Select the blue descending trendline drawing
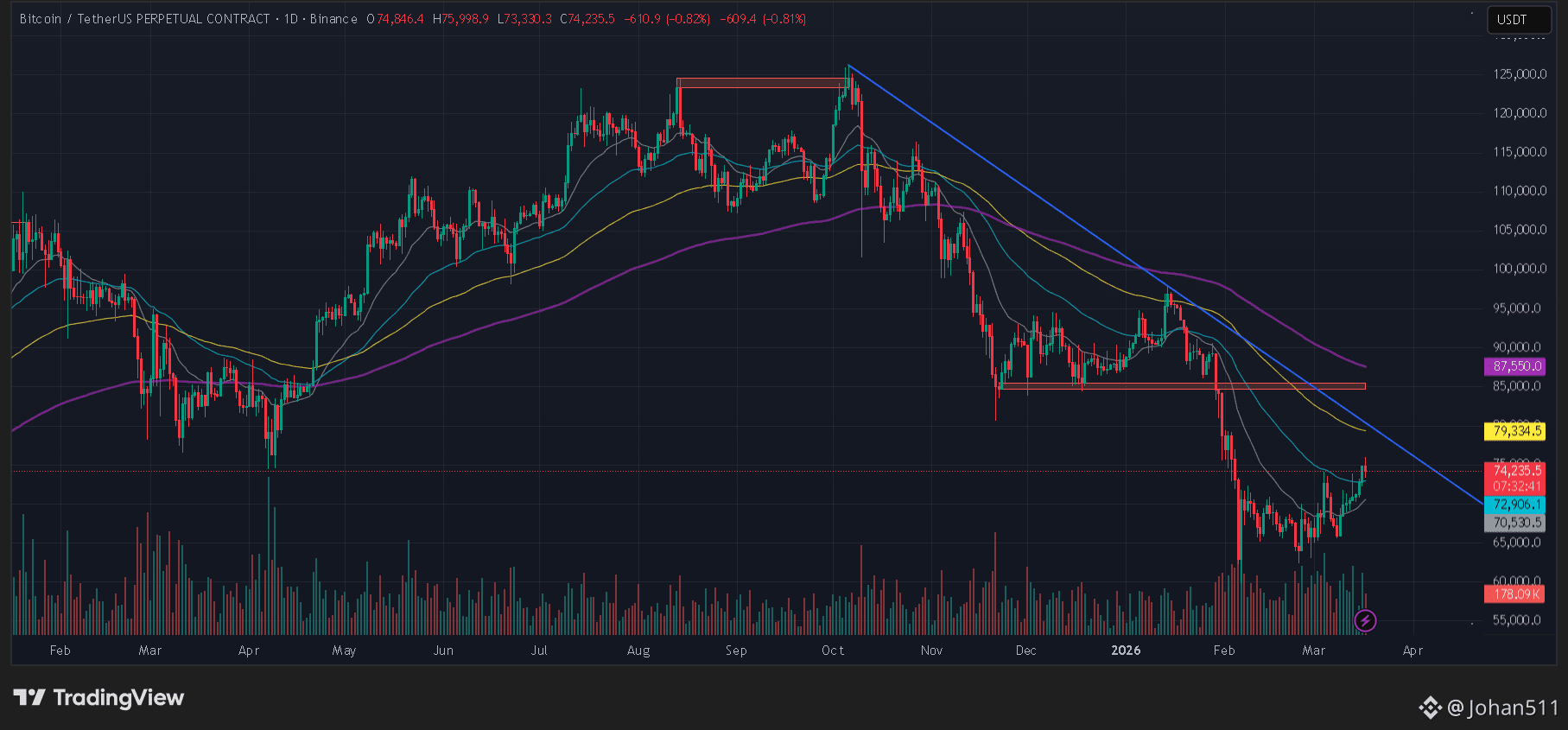 pos(1165,284)
